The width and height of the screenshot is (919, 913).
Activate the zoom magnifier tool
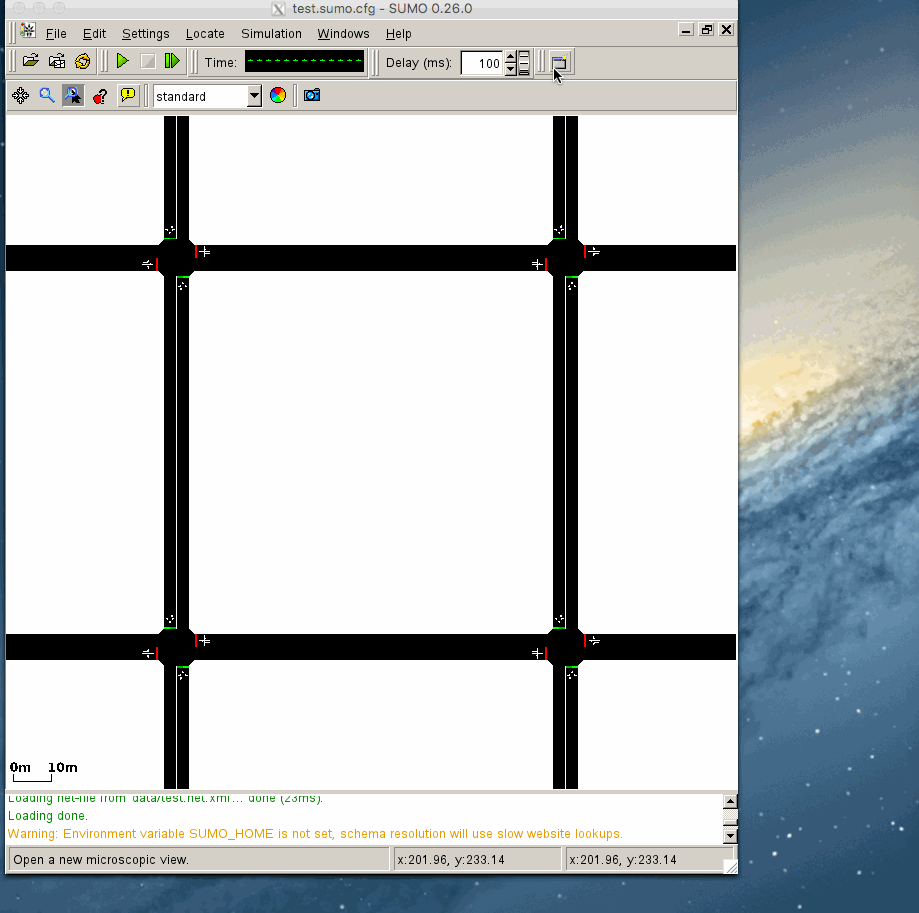pos(46,95)
